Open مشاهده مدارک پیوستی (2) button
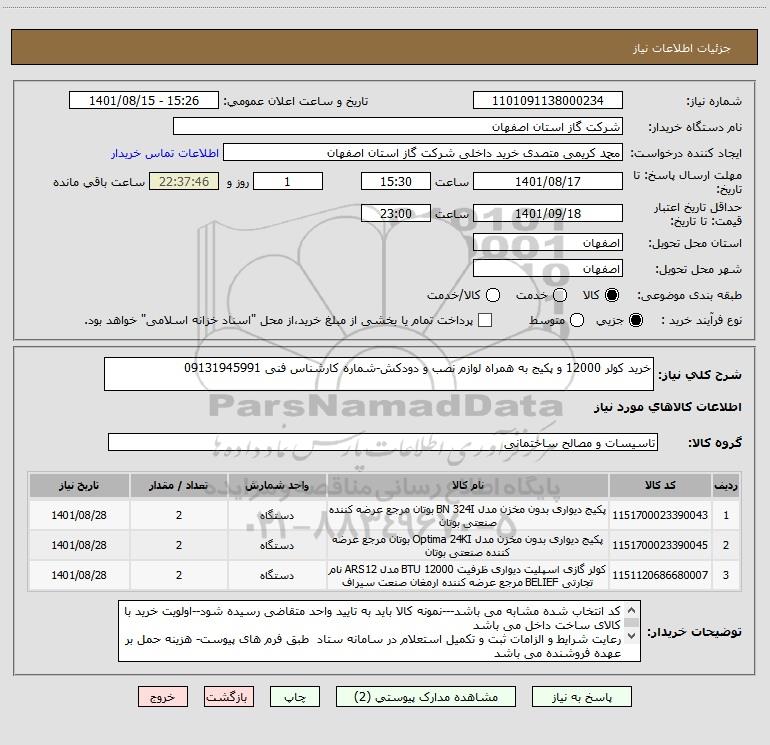This screenshot has height=745, width=770. pyautogui.click(x=426, y=697)
